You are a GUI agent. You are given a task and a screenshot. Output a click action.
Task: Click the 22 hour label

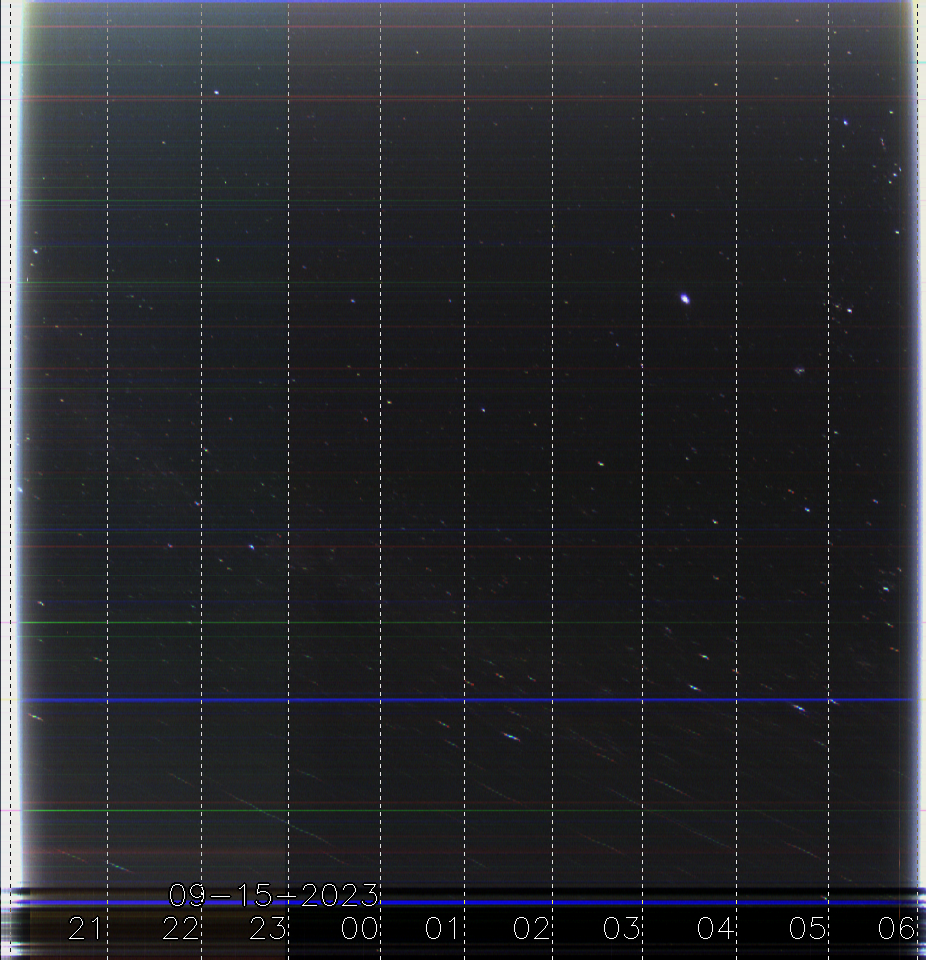[x=181, y=928]
